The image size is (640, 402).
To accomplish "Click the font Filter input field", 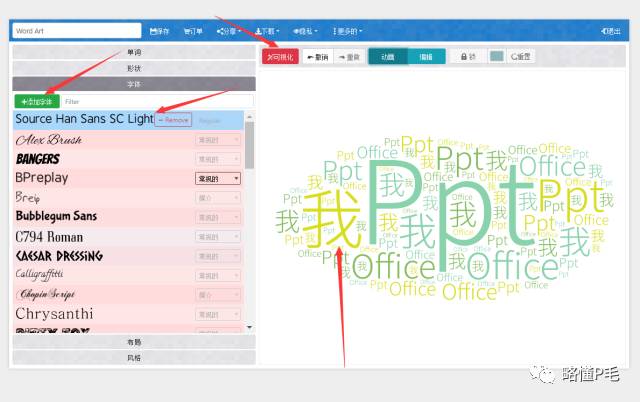I will [158, 101].
